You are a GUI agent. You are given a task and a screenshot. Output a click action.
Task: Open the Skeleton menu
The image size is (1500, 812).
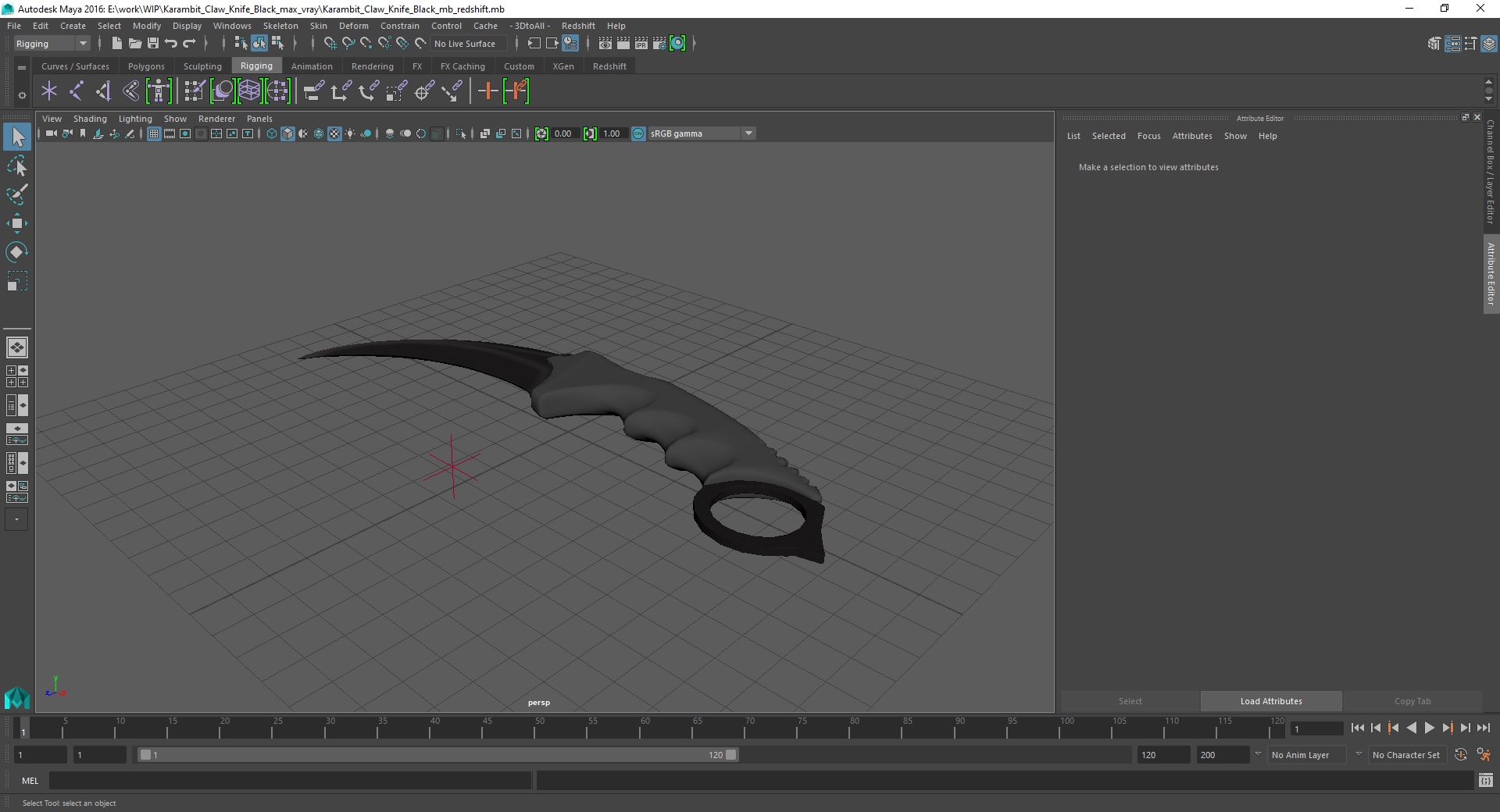tap(280, 26)
